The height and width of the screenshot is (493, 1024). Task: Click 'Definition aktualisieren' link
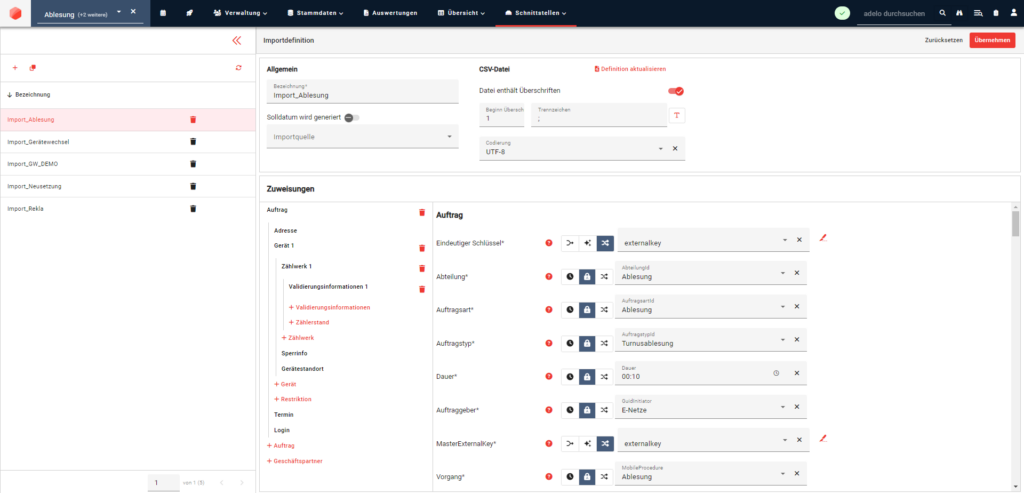(x=630, y=69)
